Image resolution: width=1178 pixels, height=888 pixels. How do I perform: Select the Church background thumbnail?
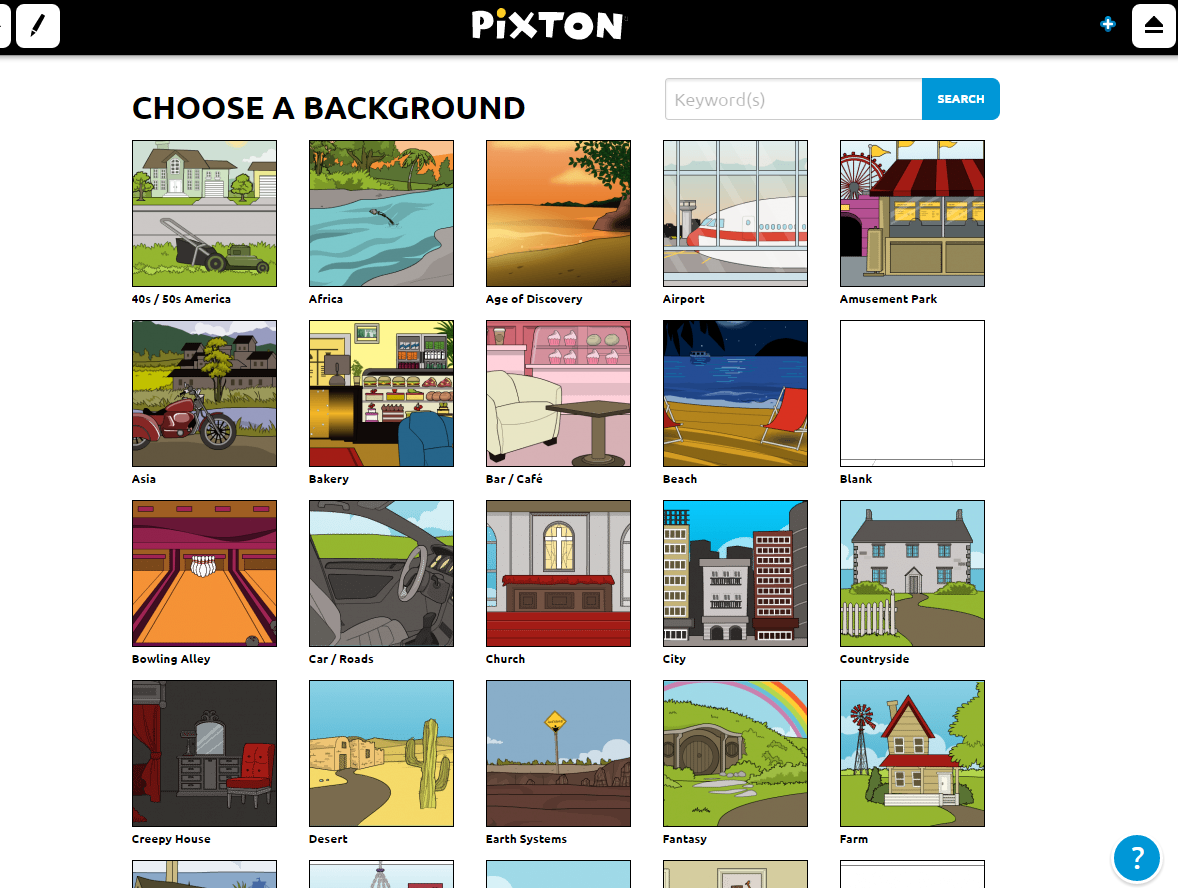[x=558, y=573]
